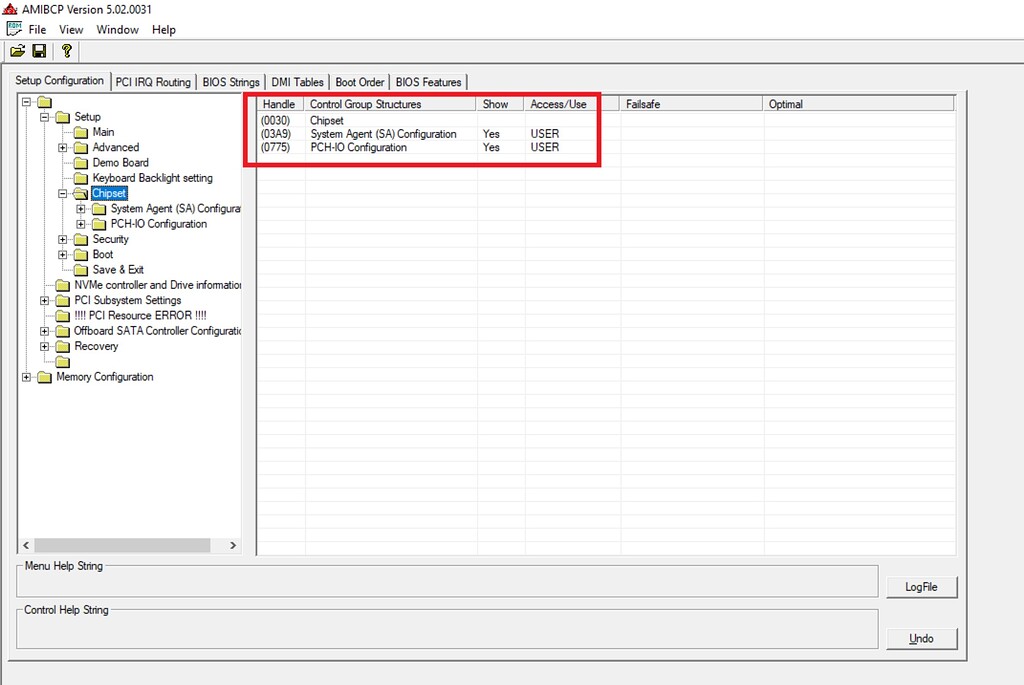
Task: Open the DMI Tables tab
Action: (297, 82)
